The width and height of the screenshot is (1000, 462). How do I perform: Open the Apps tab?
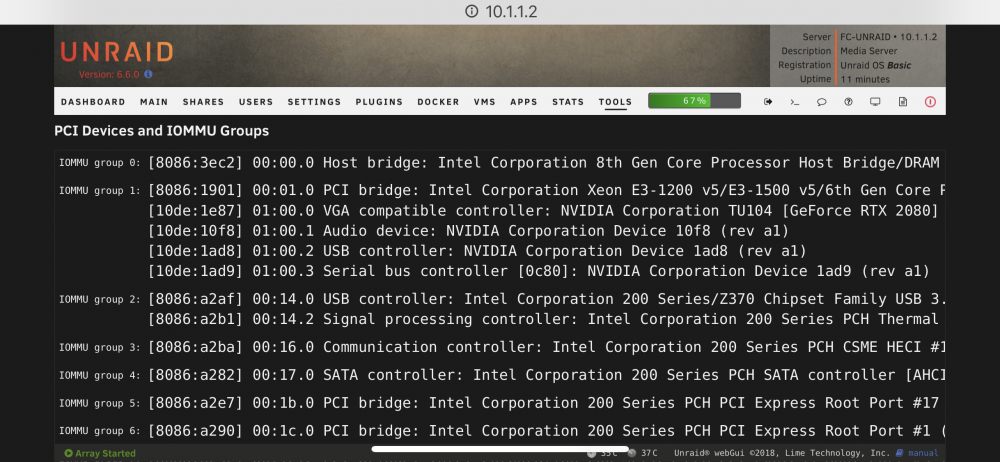pos(524,101)
